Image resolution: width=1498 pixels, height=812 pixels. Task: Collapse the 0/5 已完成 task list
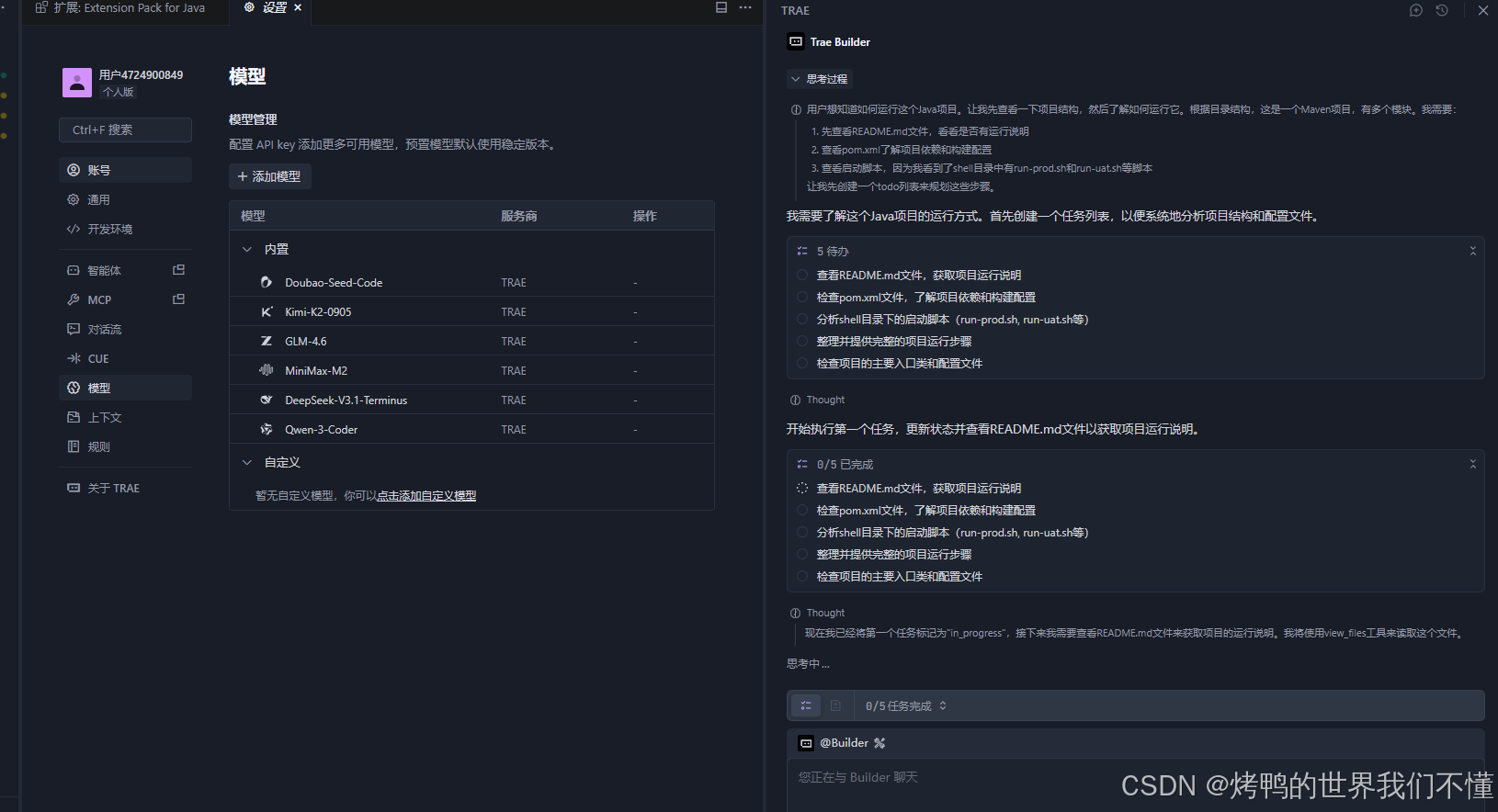1473,464
